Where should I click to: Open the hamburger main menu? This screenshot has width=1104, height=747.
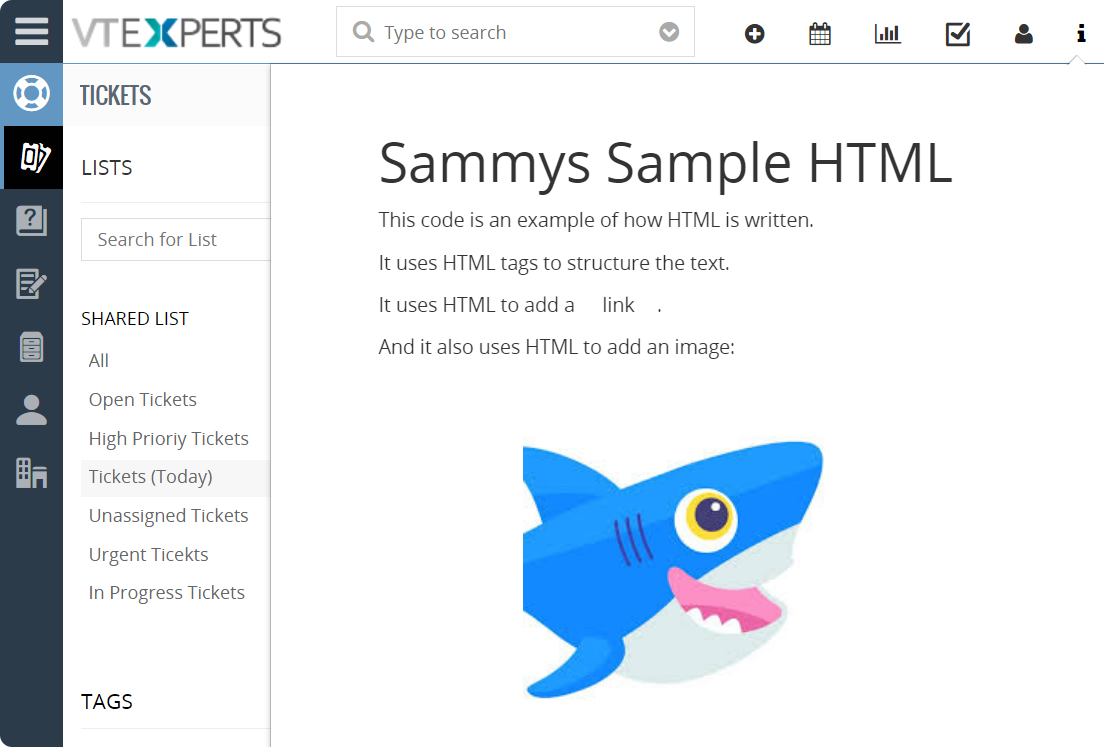(x=31, y=32)
